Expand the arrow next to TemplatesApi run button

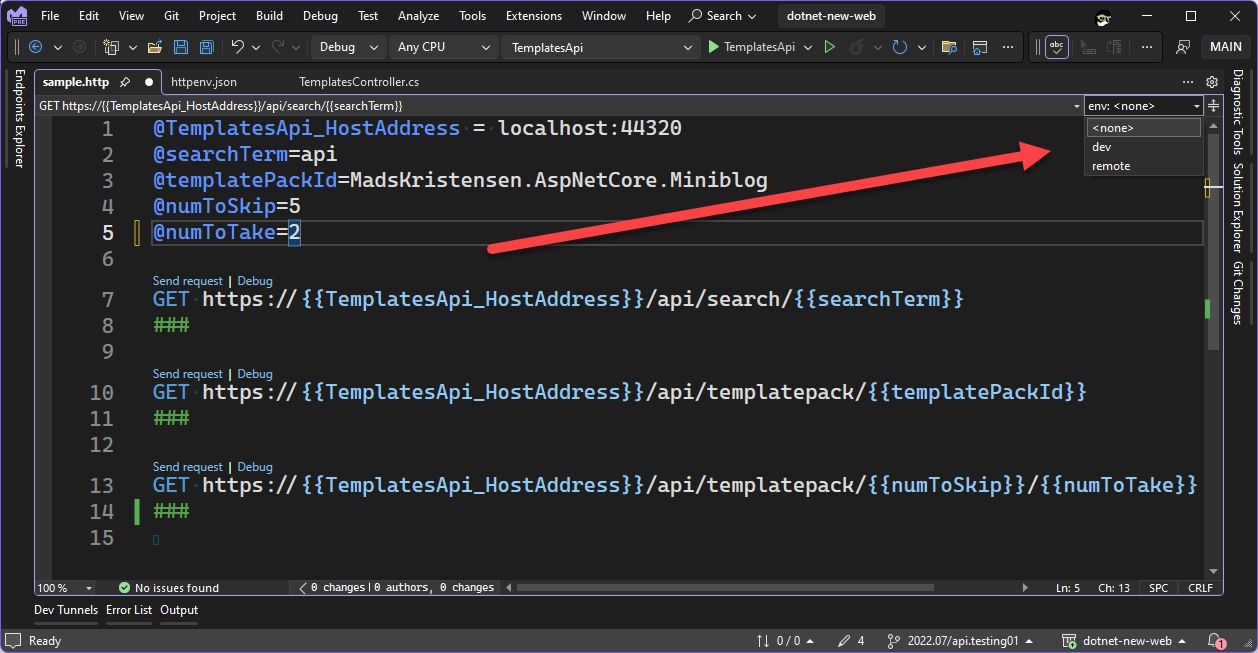click(x=806, y=47)
